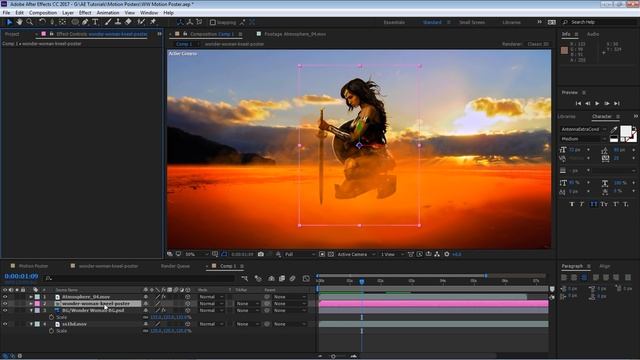The image size is (640, 360).
Task: Toggle frame blending timeline icon
Action: point(282,279)
